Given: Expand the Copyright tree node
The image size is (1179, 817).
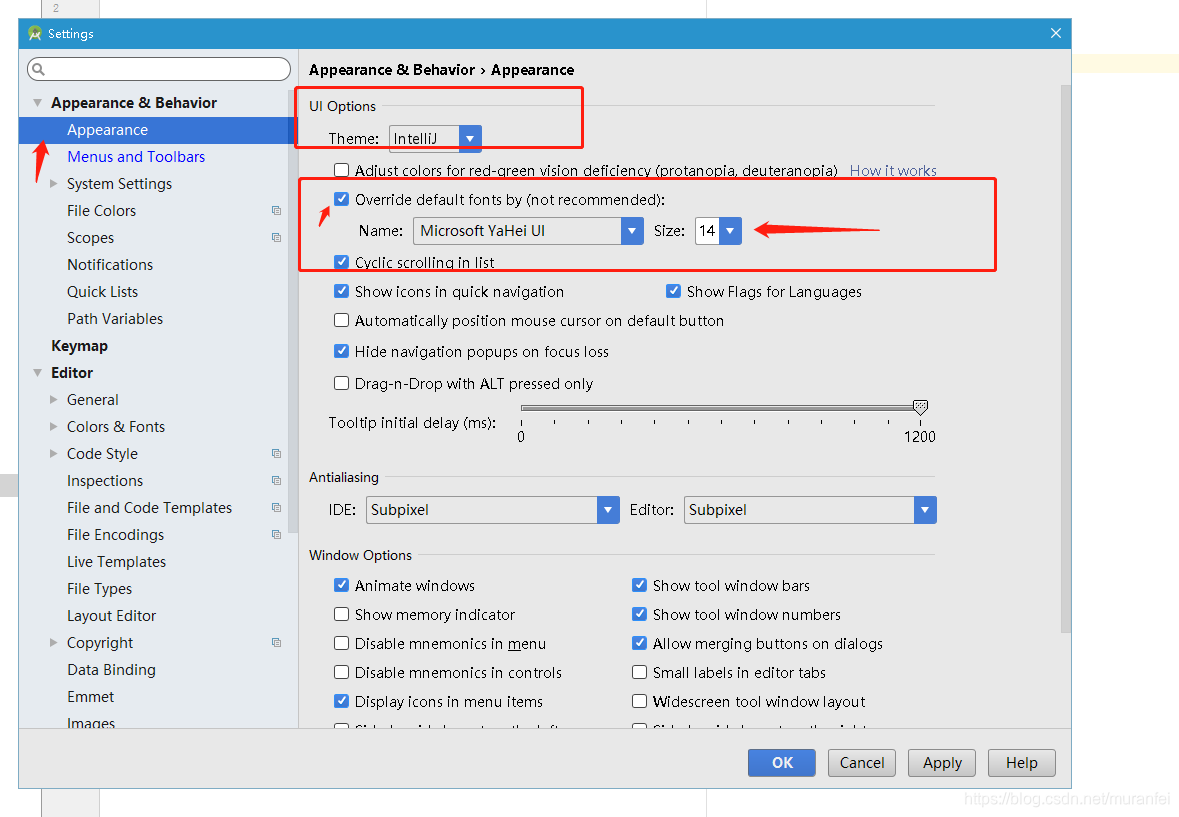Looking at the screenshot, I should point(53,643).
